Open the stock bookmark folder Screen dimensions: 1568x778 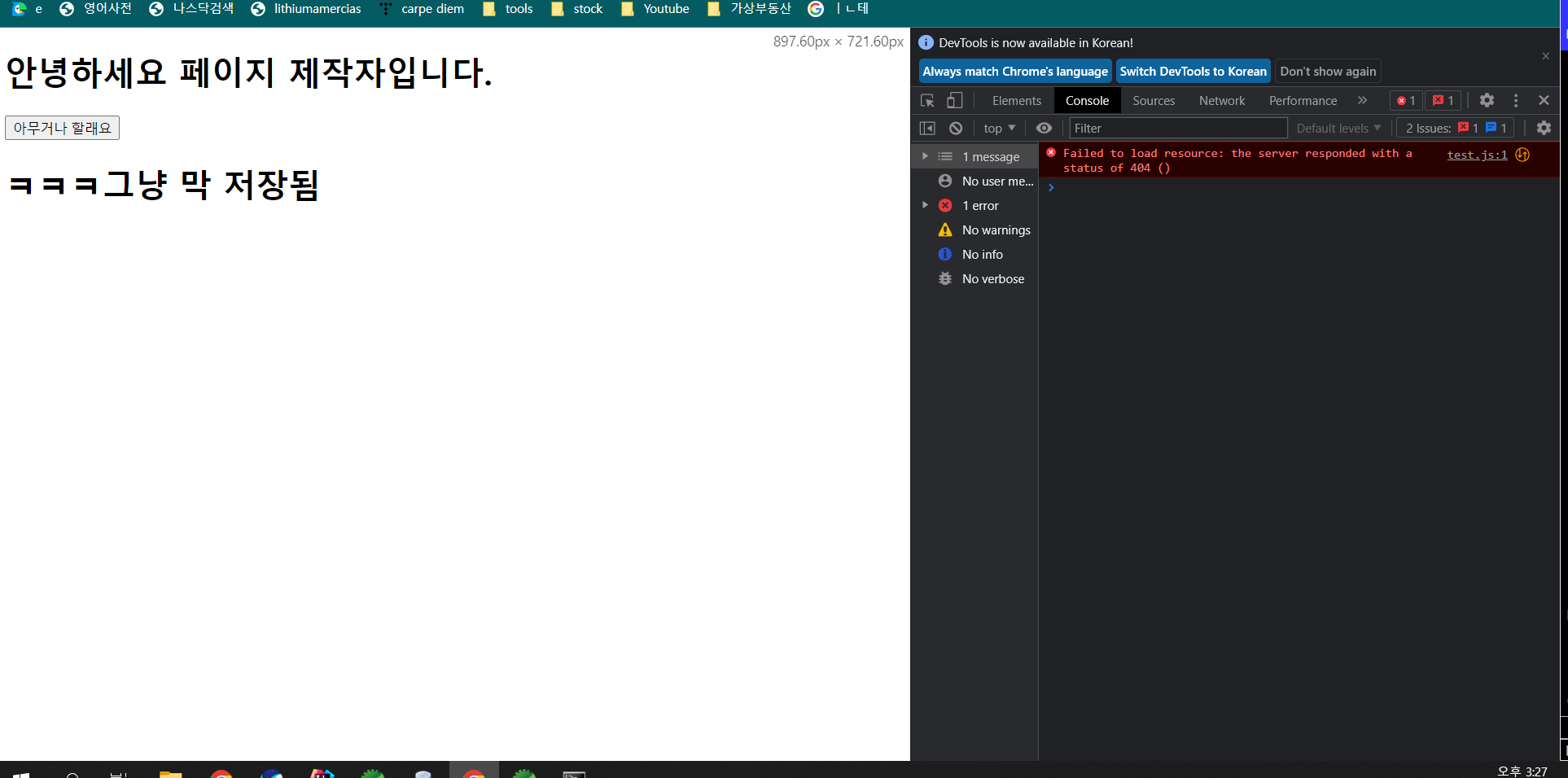(576, 9)
